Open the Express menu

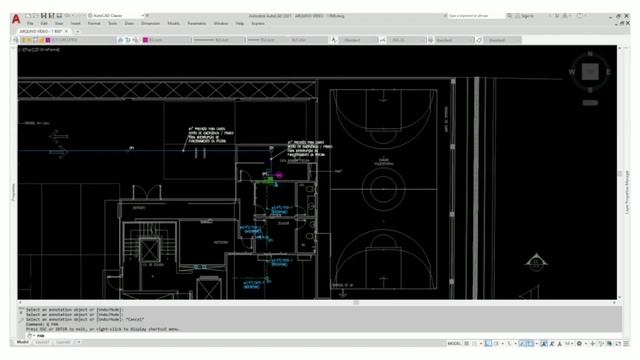click(258, 24)
